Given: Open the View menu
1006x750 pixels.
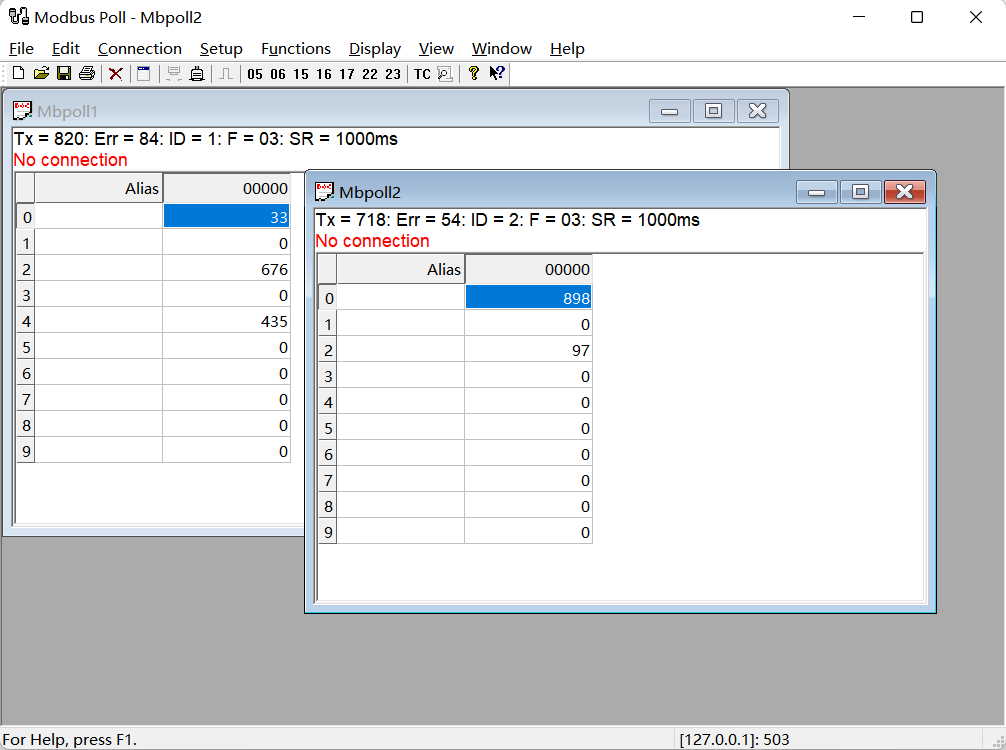Looking at the screenshot, I should point(436,49).
